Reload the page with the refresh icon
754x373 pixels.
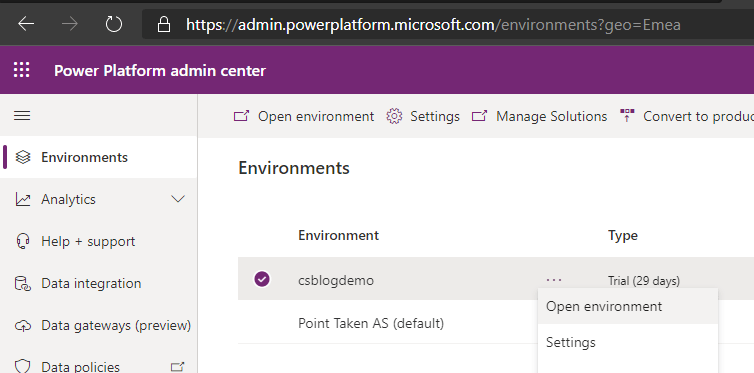[x=113, y=24]
